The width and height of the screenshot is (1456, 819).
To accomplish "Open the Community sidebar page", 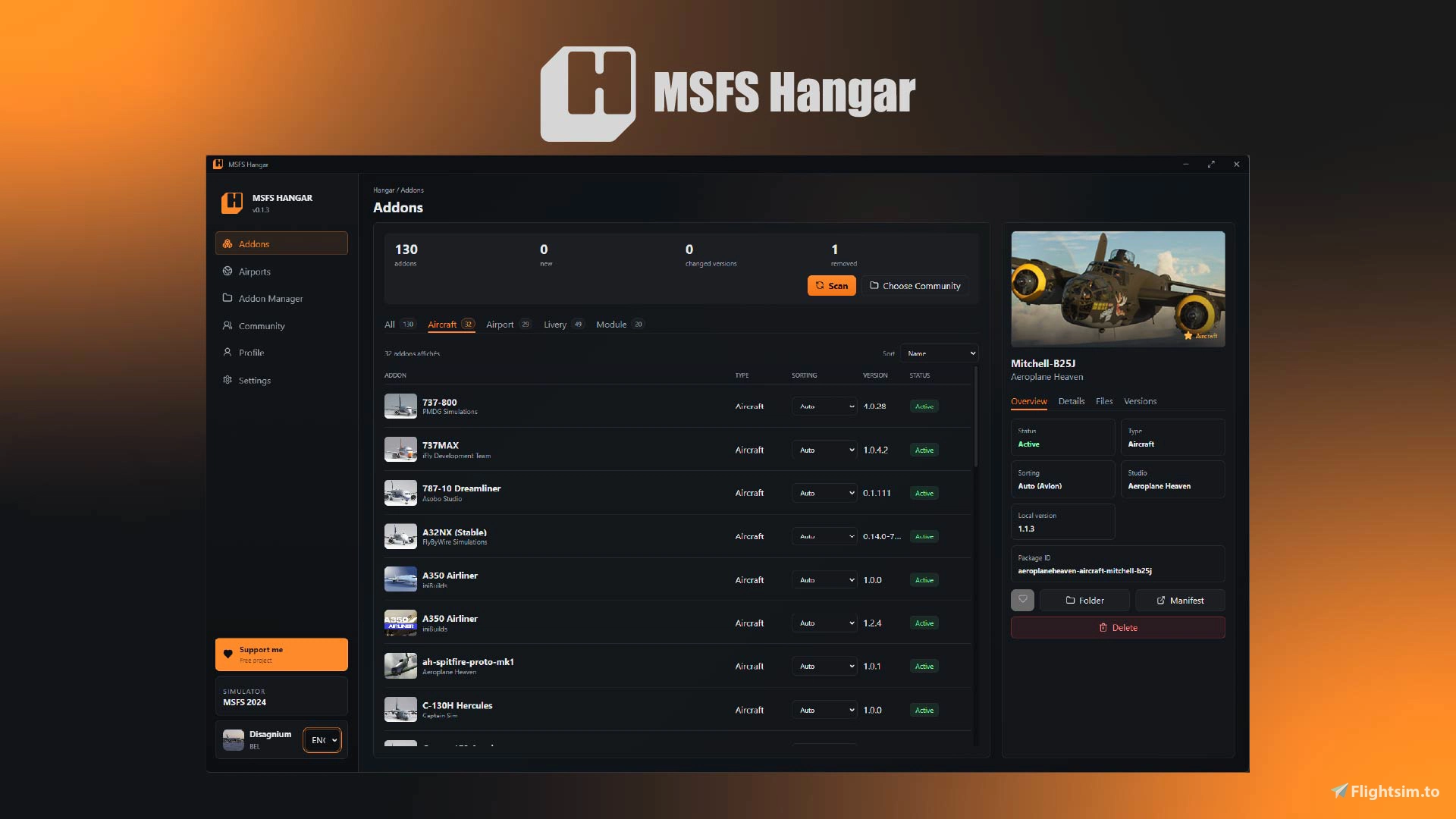I will pyautogui.click(x=281, y=326).
